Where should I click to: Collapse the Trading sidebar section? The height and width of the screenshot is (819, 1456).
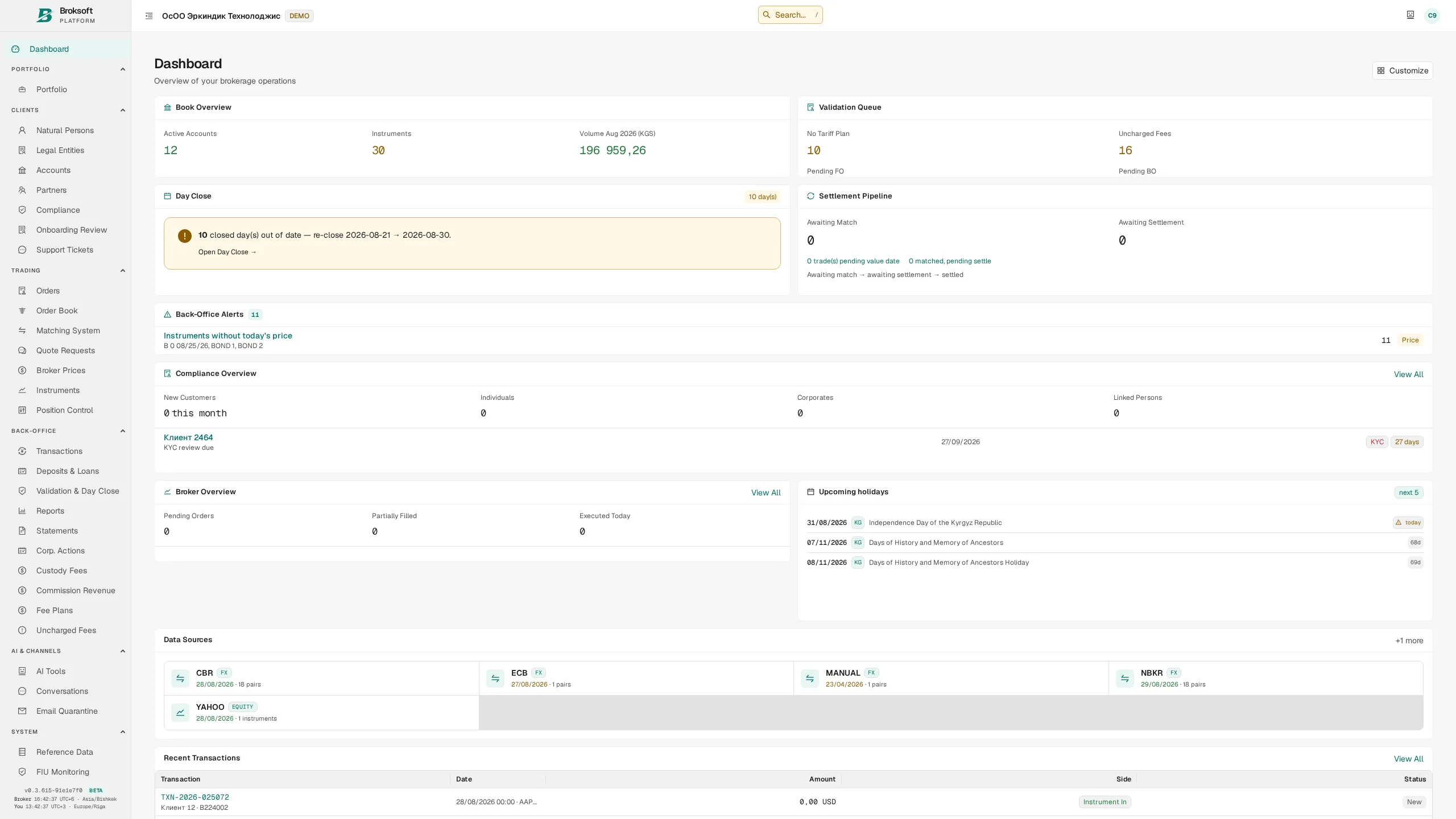122,271
